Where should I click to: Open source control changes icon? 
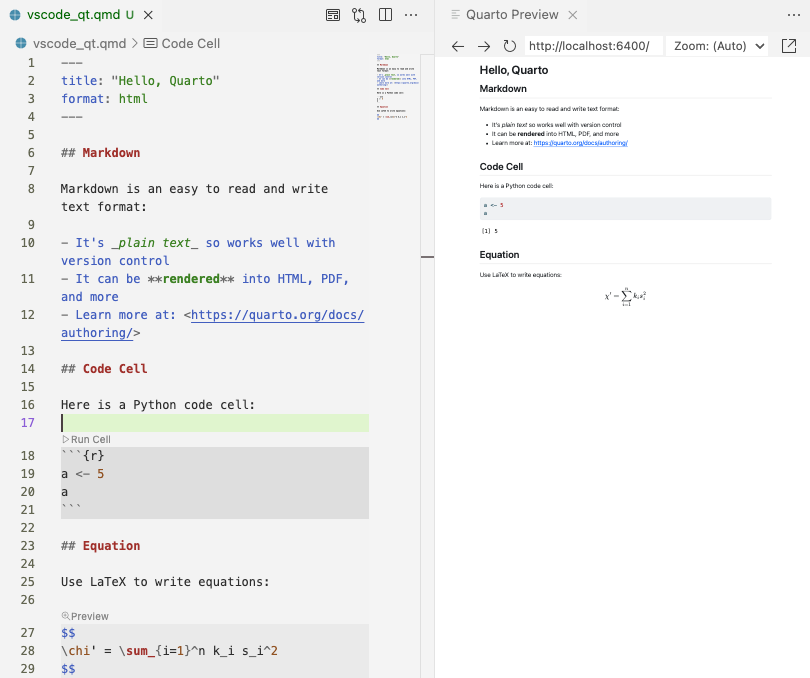(x=359, y=15)
